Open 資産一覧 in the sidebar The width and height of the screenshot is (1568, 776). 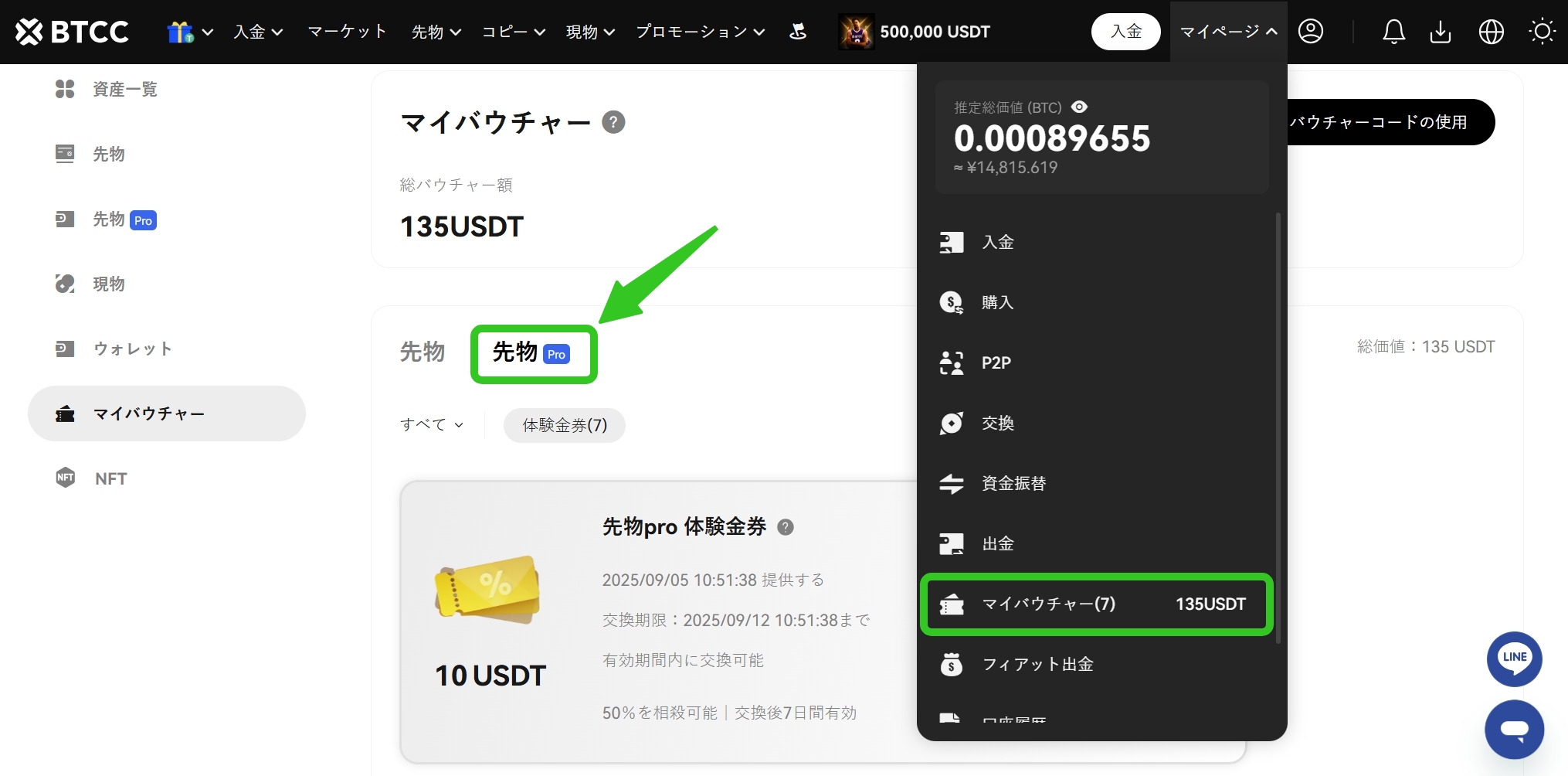(x=124, y=90)
